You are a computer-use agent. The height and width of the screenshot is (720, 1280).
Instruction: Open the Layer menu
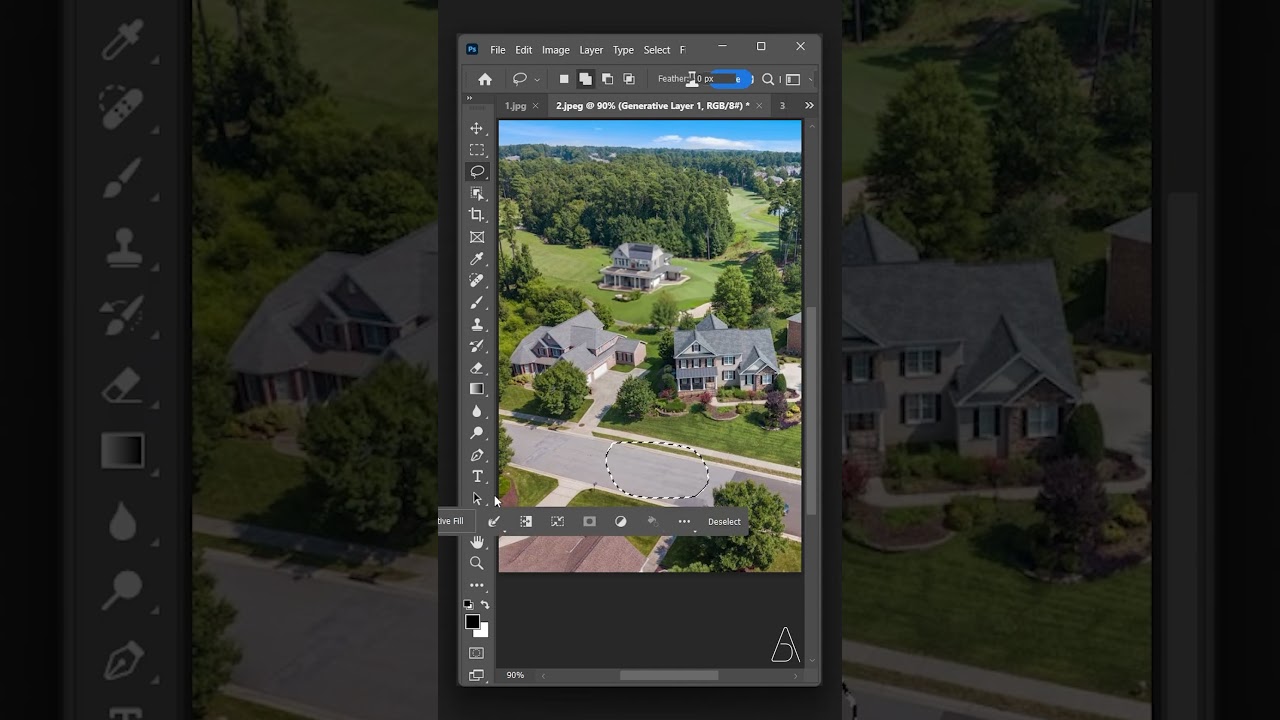pyautogui.click(x=591, y=50)
